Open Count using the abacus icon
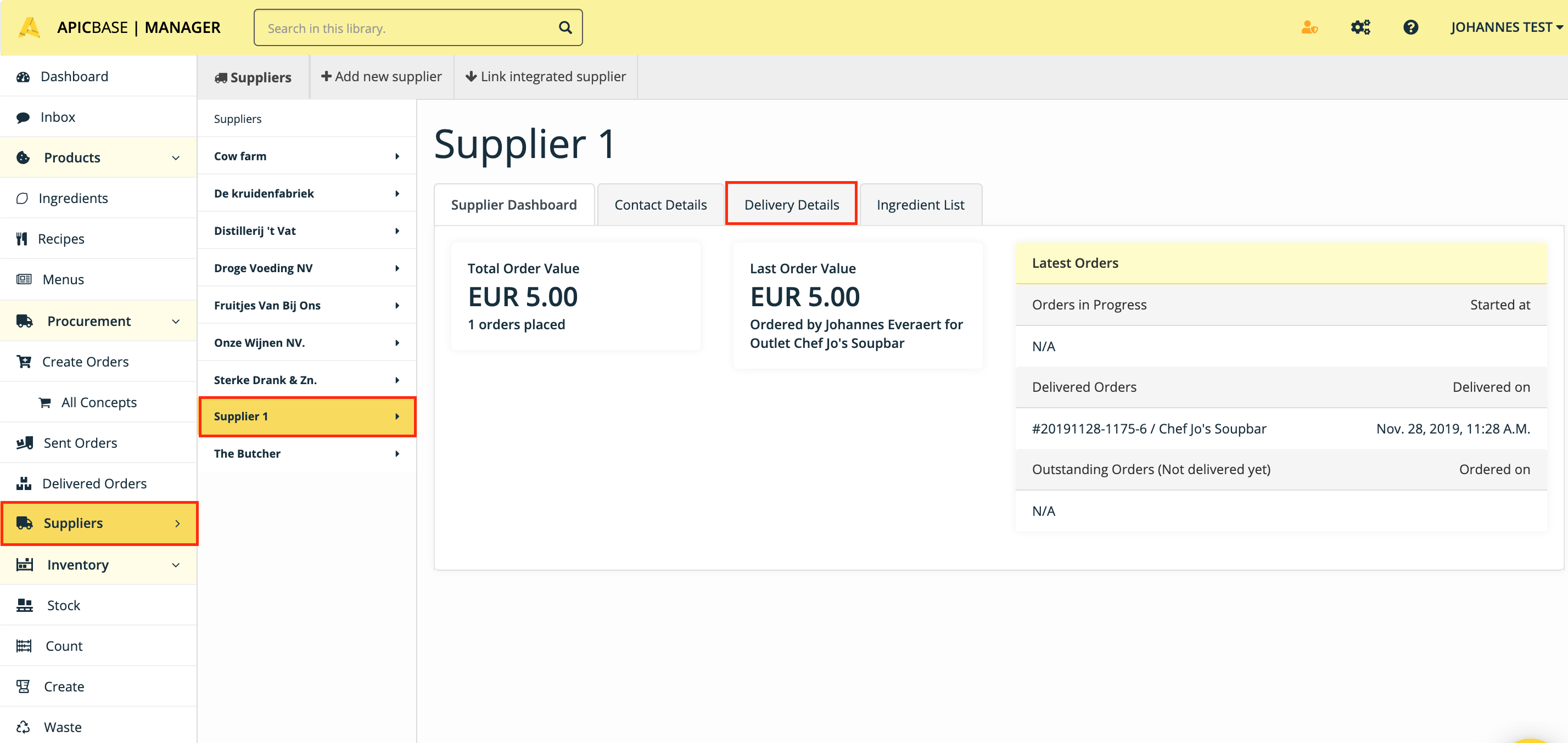Viewport: 1568px width, 743px height. [23, 646]
